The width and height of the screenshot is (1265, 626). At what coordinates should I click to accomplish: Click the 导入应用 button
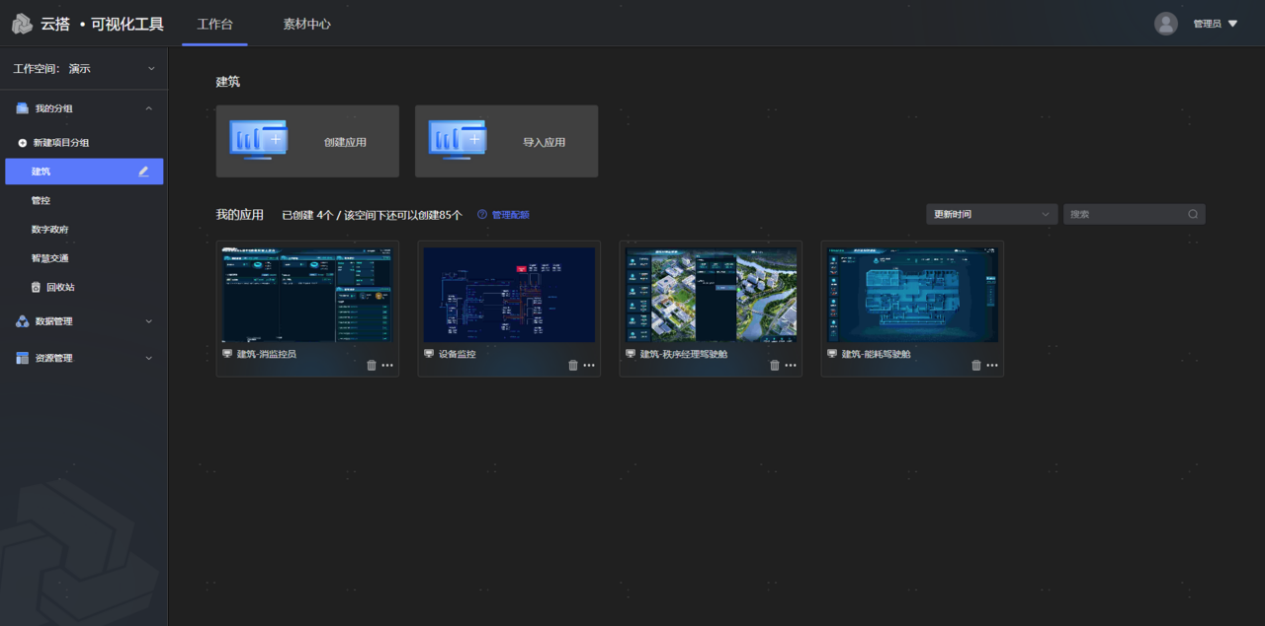(506, 142)
